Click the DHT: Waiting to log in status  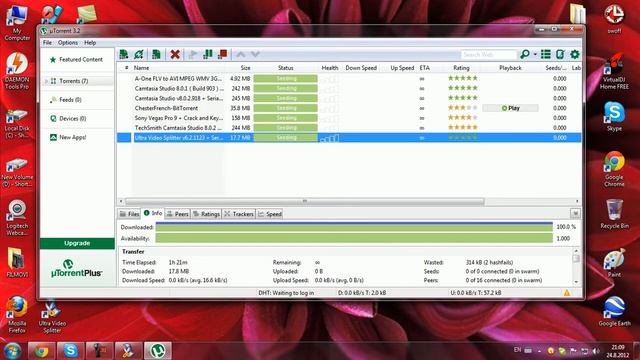286,293
